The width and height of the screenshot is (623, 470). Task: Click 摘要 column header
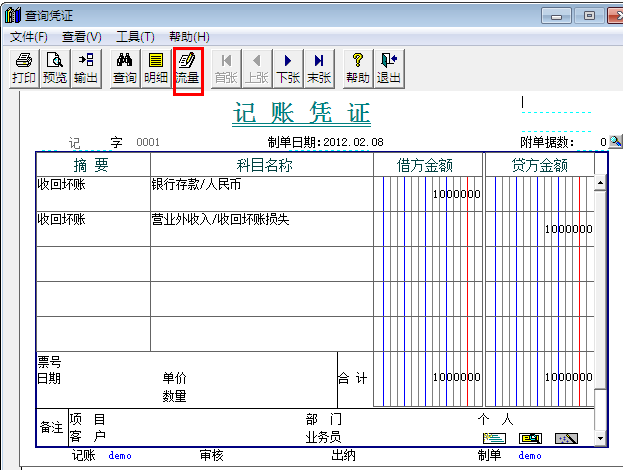coord(91,165)
